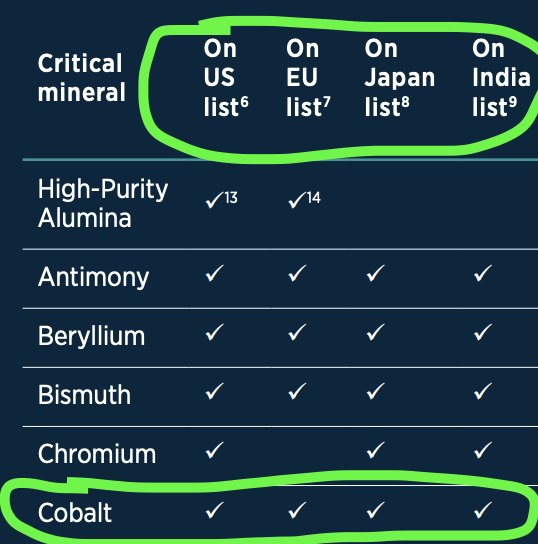Click the Bismuth India list checkmark
The image size is (538, 544).
[483, 391]
